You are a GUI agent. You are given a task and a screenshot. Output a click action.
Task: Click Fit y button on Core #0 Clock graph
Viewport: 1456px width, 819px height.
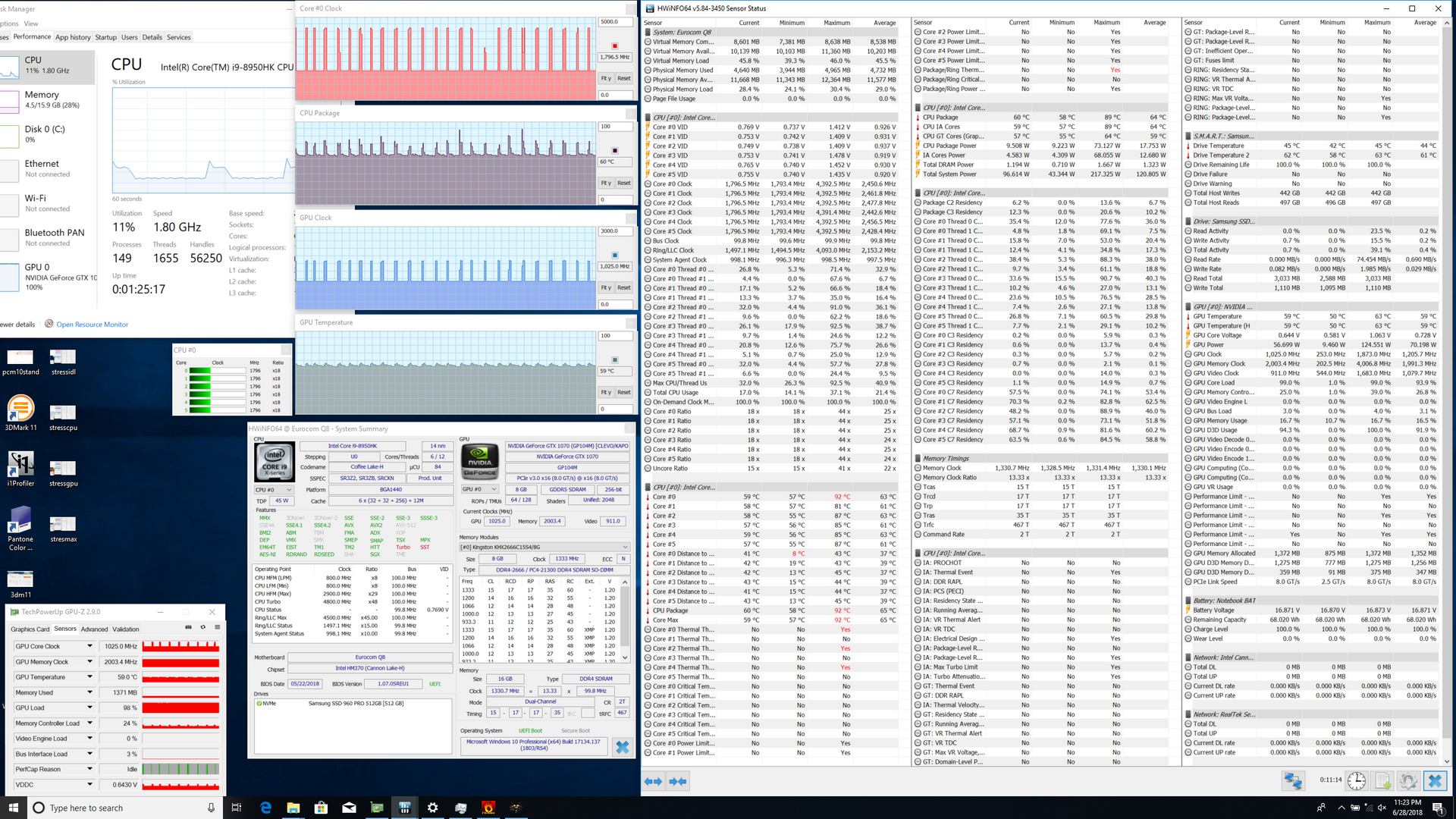(x=606, y=78)
